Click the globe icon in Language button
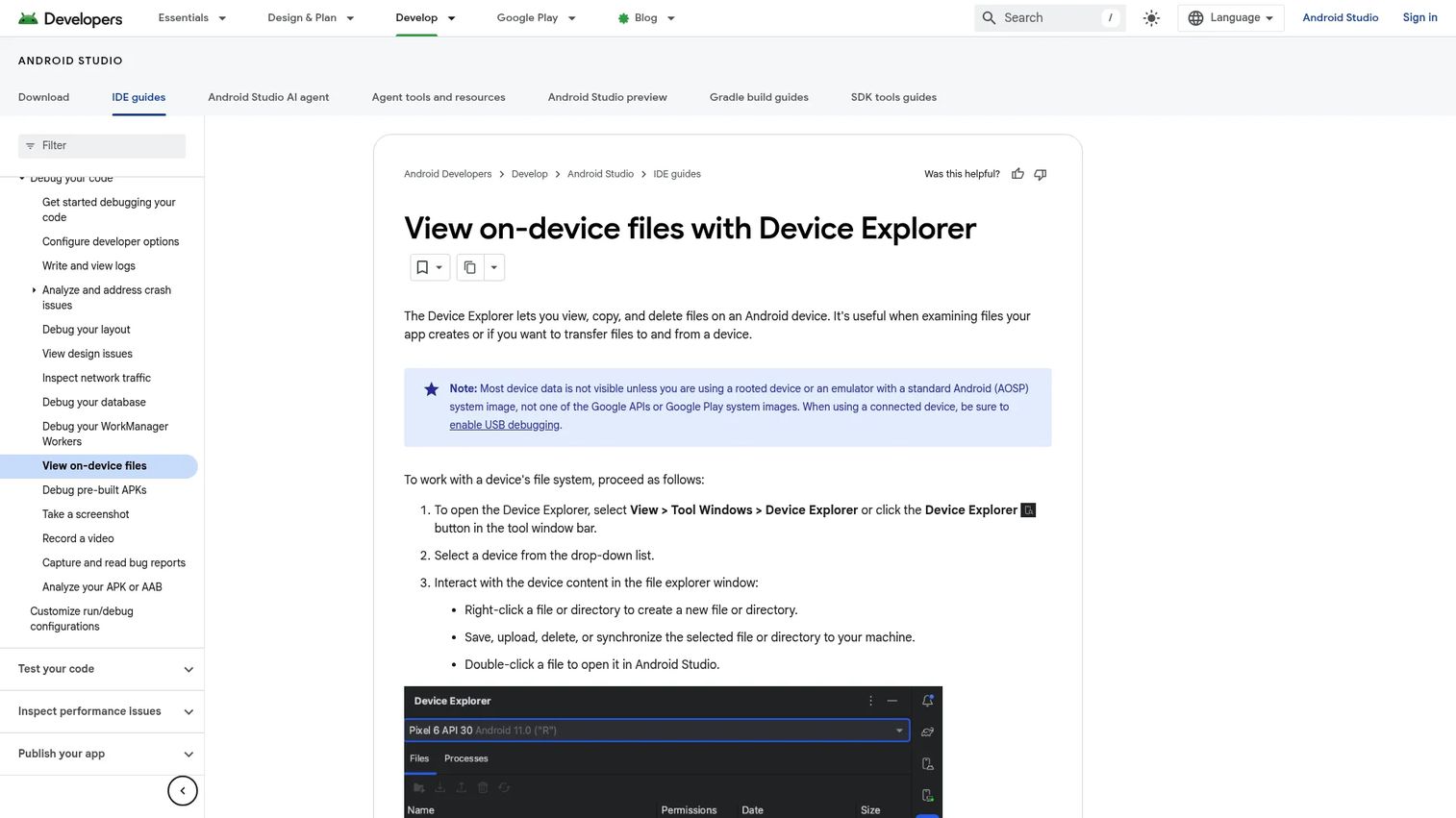Viewport: 1456px width, 818px height. (x=1195, y=18)
